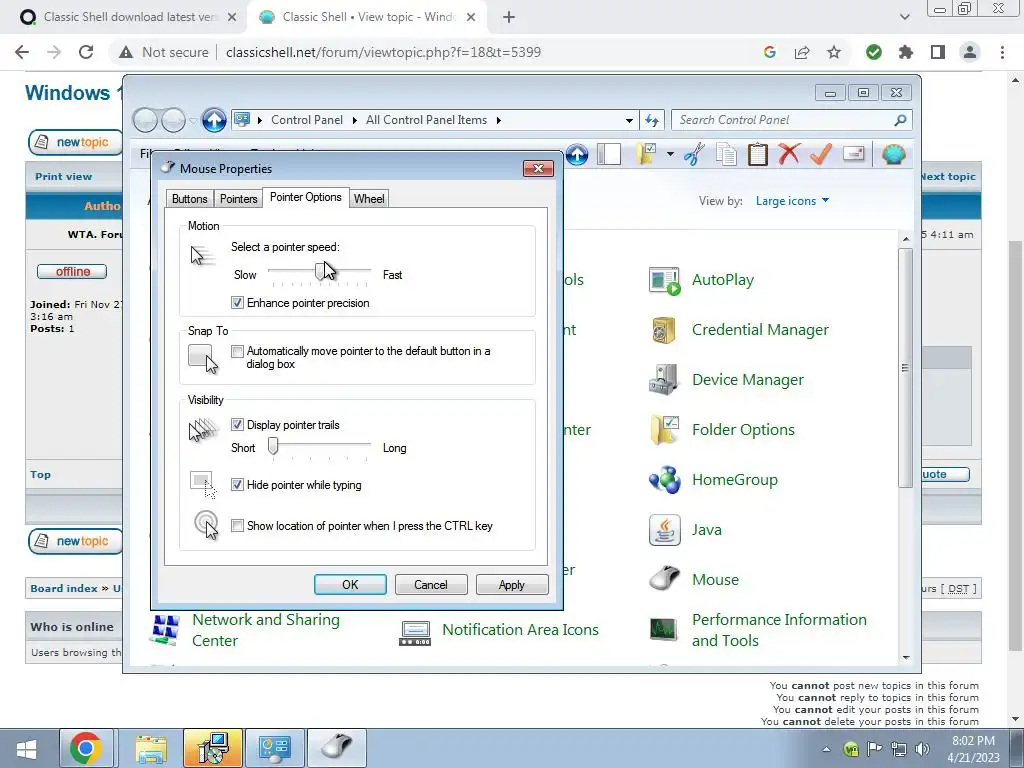Open Chrome three-dot menu
Image resolution: width=1024 pixels, height=768 pixels.
(1002, 52)
